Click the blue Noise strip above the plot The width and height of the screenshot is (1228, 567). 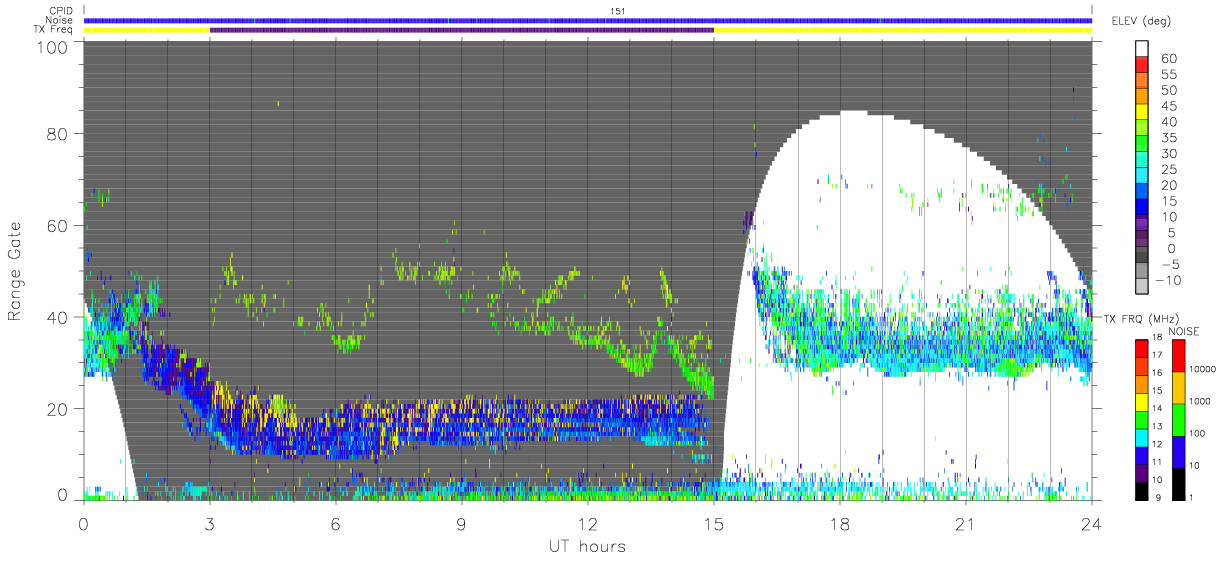(588, 20)
